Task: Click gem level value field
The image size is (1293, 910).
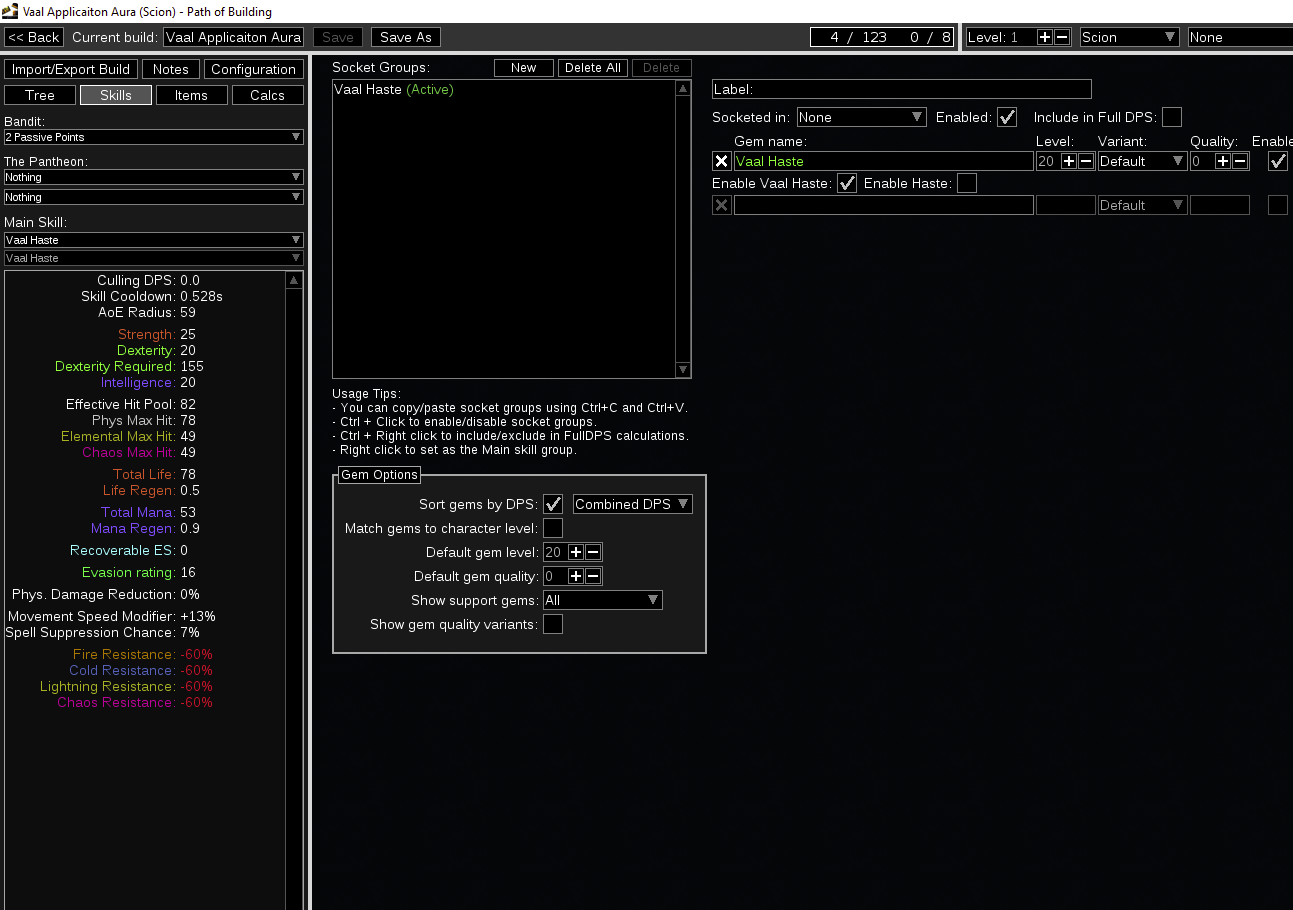Action: (x=1048, y=161)
